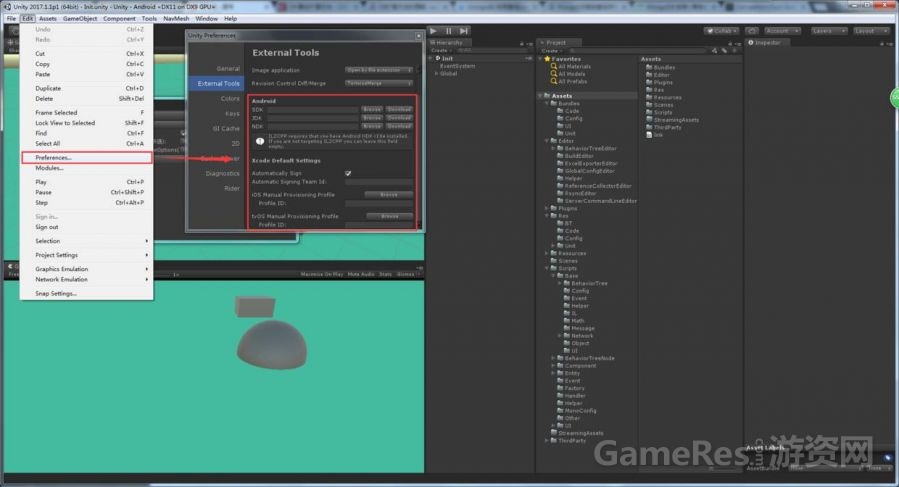The width and height of the screenshot is (899, 487).
Task: Open the NavMesh menu
Action: tap(175, 18)
